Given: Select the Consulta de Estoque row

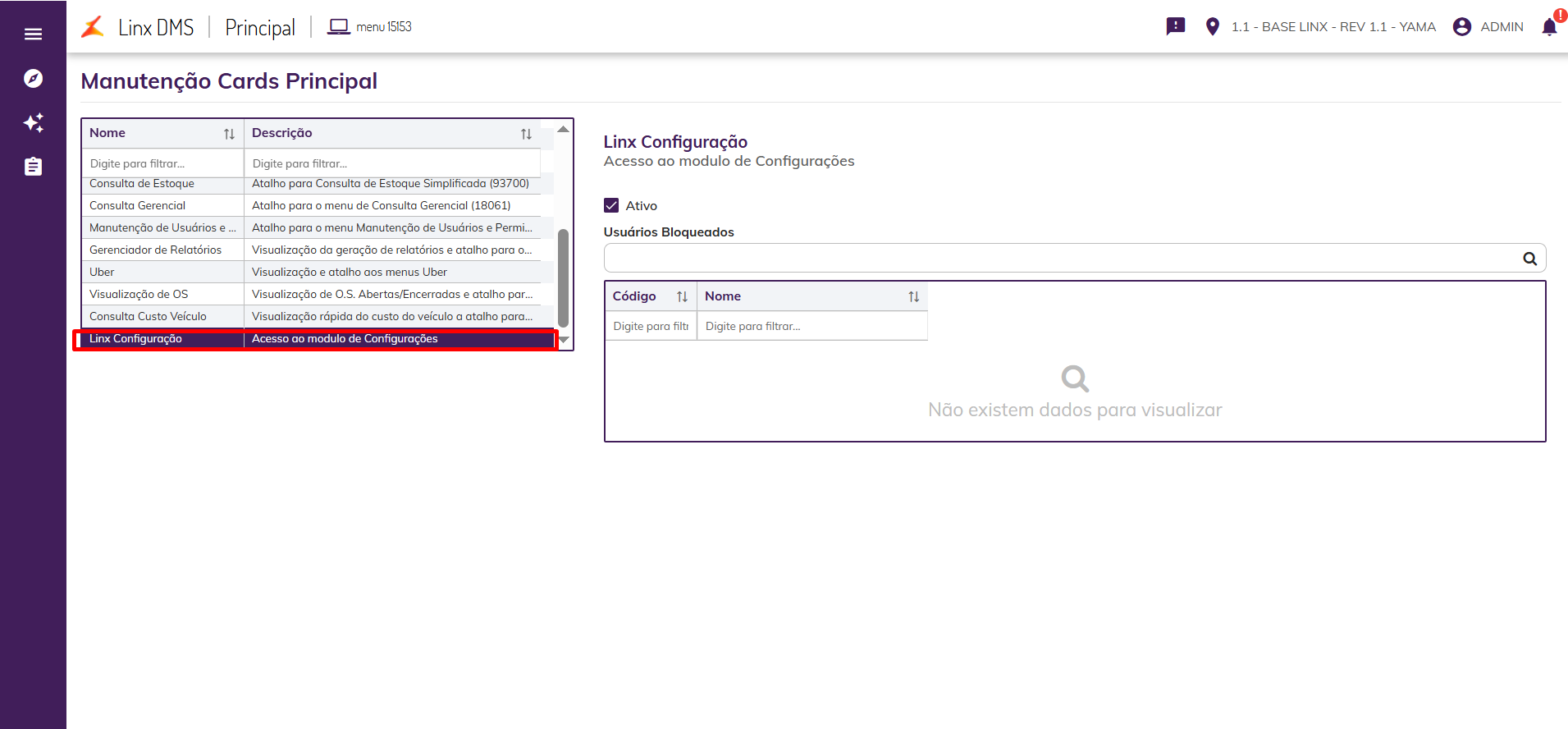Looking at the screenshot, I should click(x=317, y=184).
